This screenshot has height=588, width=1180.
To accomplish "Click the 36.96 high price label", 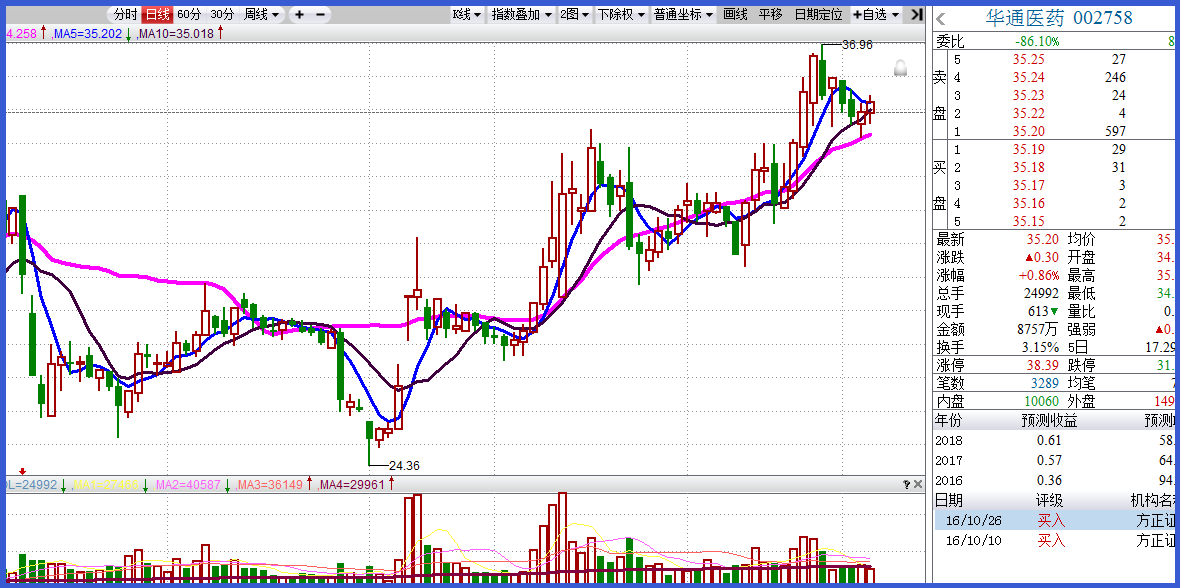I will tap(857, 45).
